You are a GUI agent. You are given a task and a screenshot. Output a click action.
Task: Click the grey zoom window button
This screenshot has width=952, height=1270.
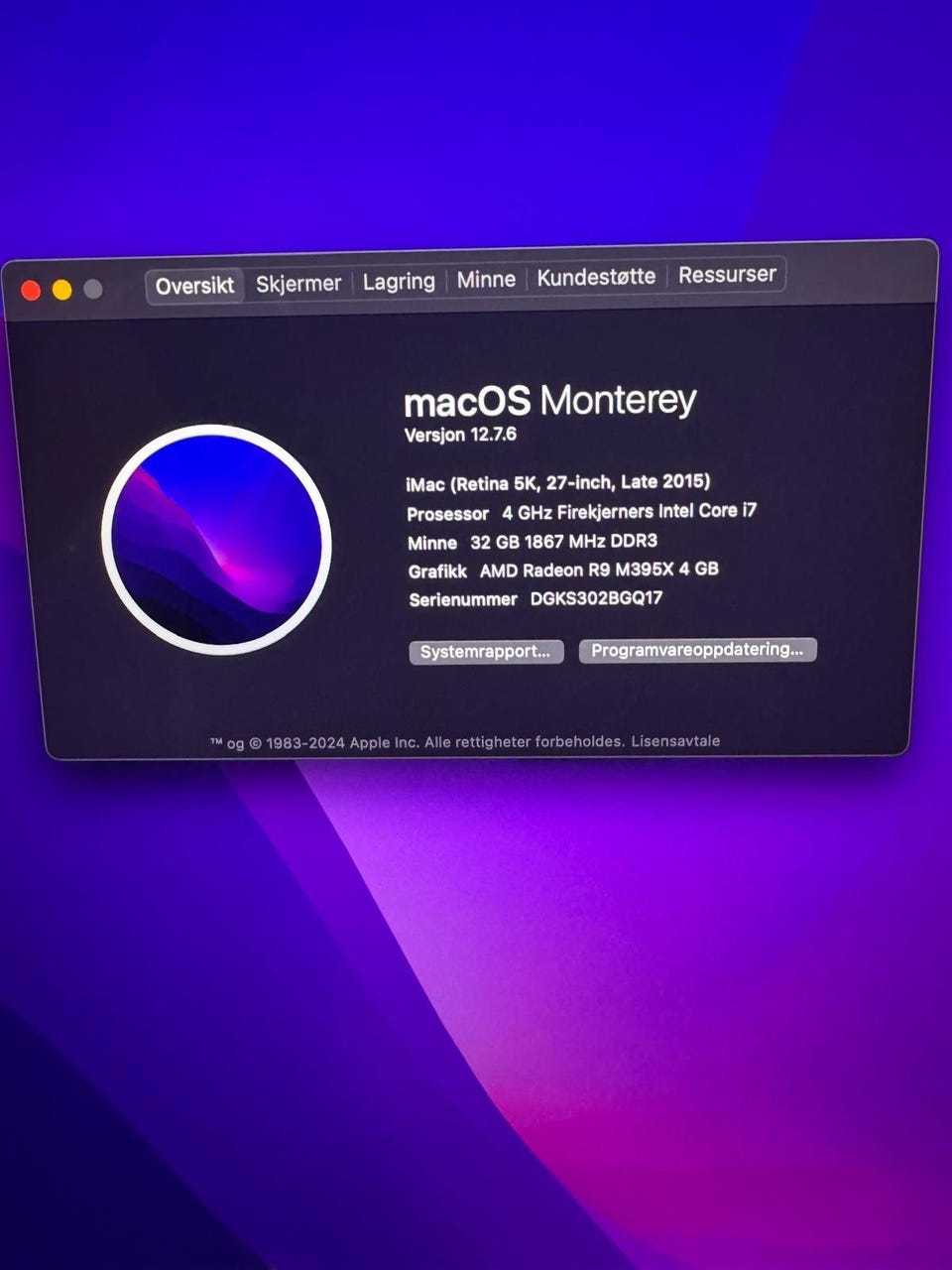[x=93, y=289]
